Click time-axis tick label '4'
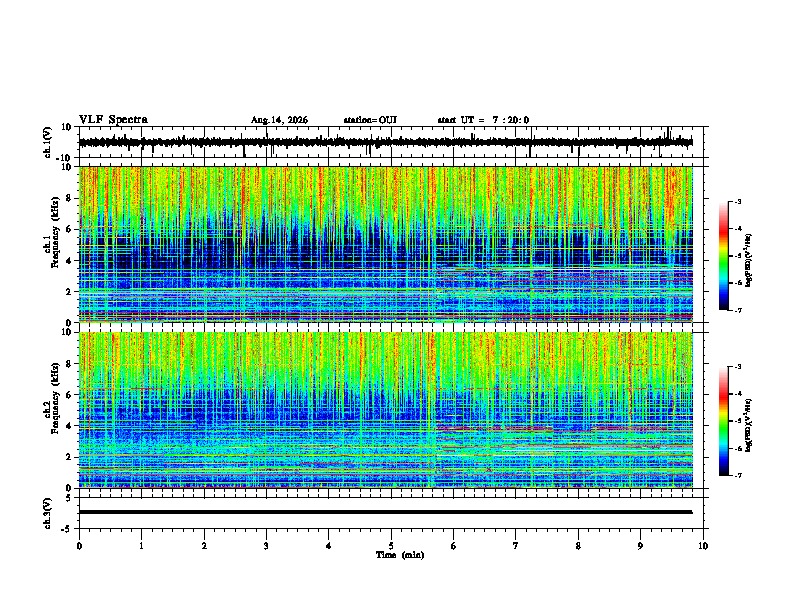This screenshot has height=612, width=792. pyautogui.click(x=329, y=546)
